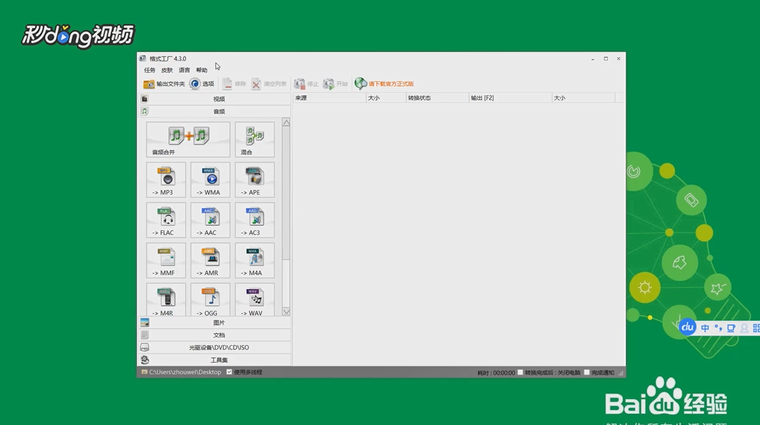Click the 转换状态 status column header

(437, 98)
